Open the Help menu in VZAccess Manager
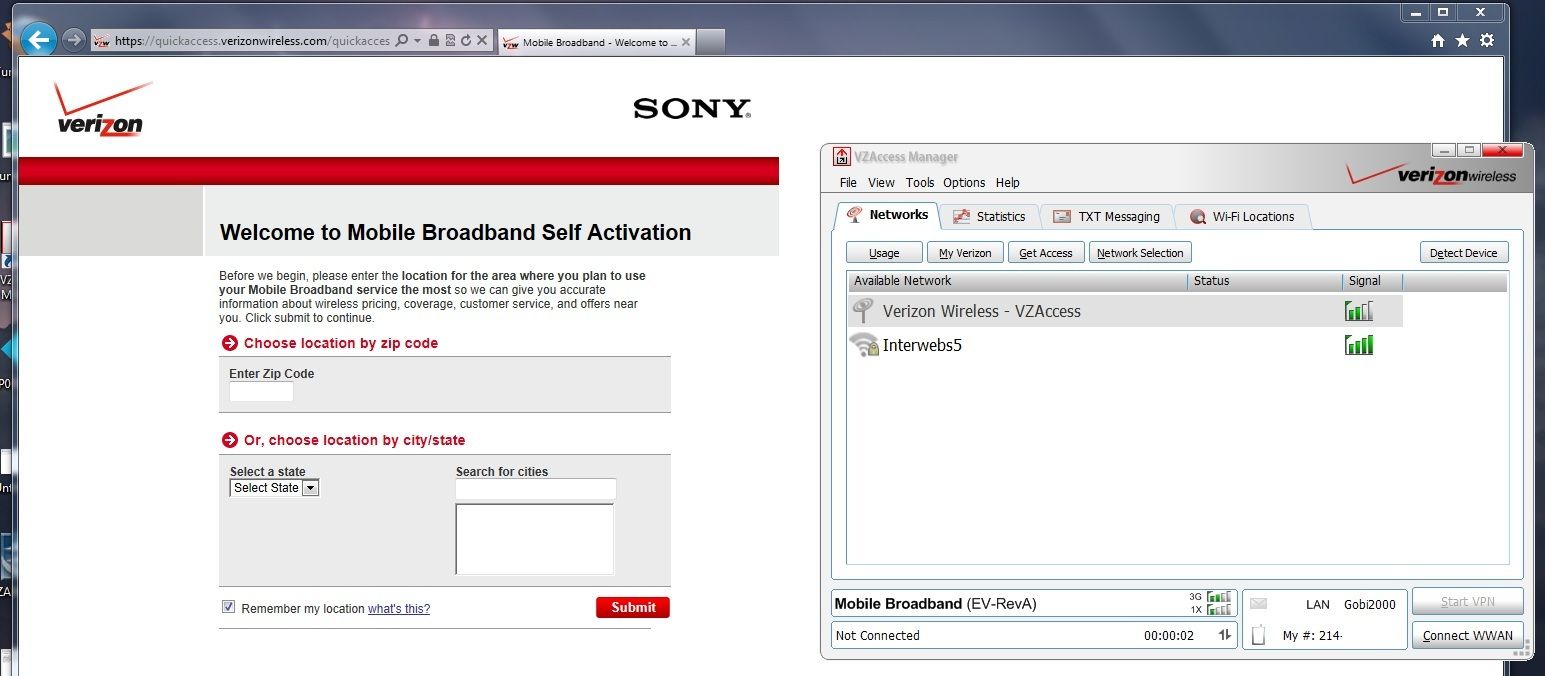Screen dimensions: 1545x676 tap(1008, 183)
